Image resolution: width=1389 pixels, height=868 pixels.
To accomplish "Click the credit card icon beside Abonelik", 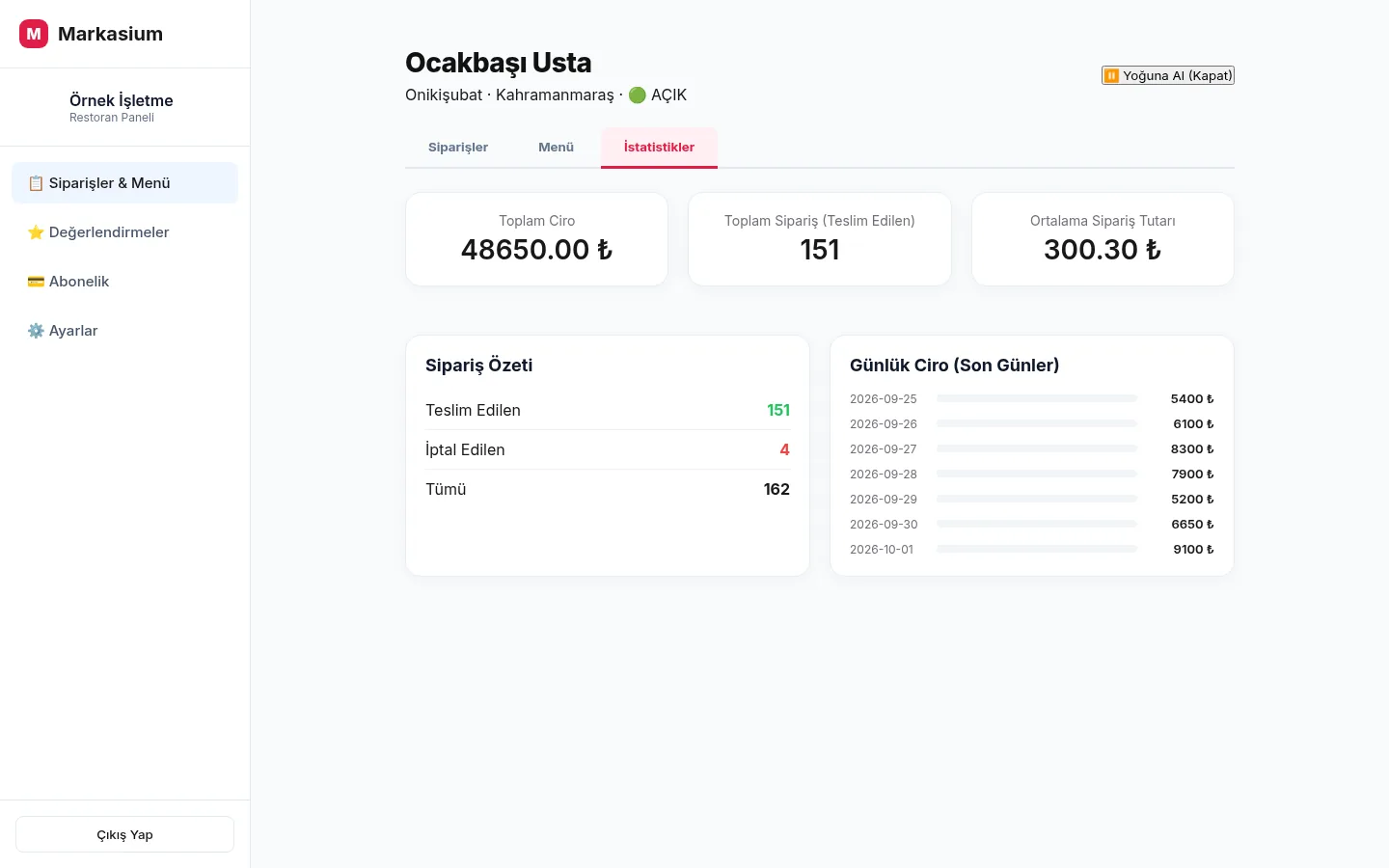I will point(36,282).
